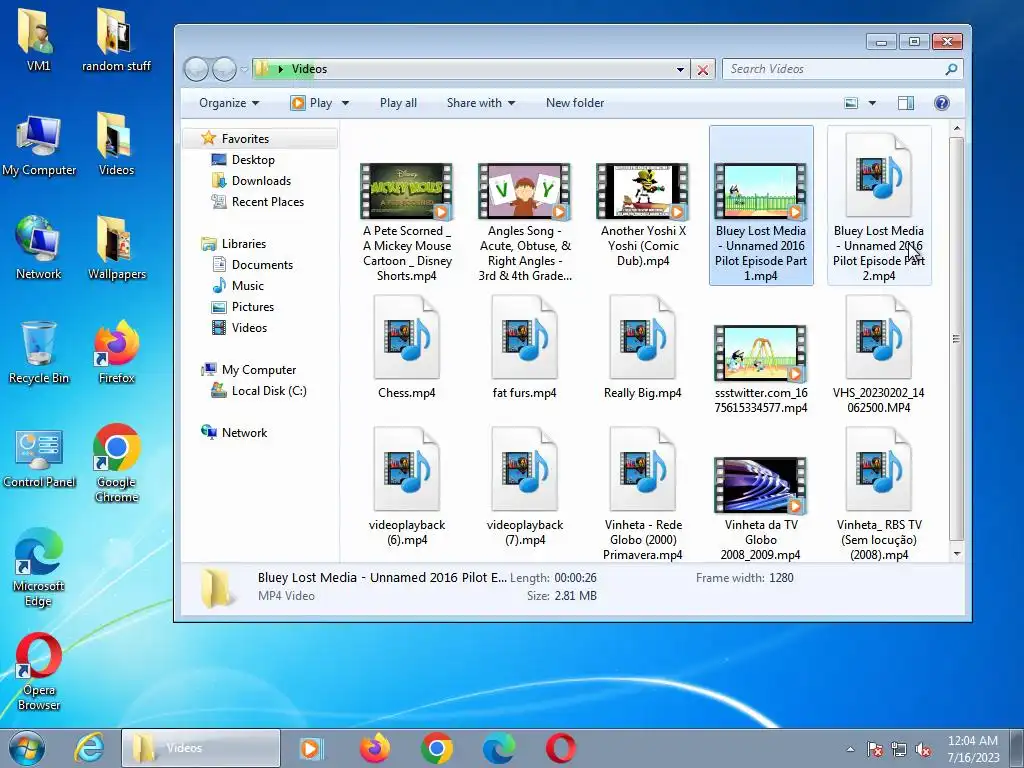Open Windows Media Player from taskbar
The height and width of the screenshot is (768, 1024).
[311, 748]
